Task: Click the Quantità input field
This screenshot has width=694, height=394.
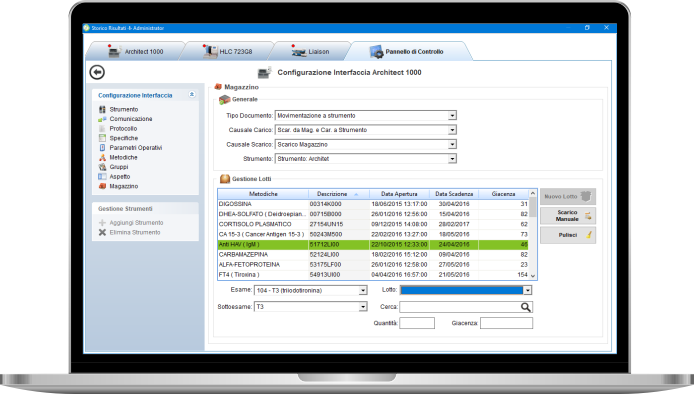Action: click(x=417, y=323)
